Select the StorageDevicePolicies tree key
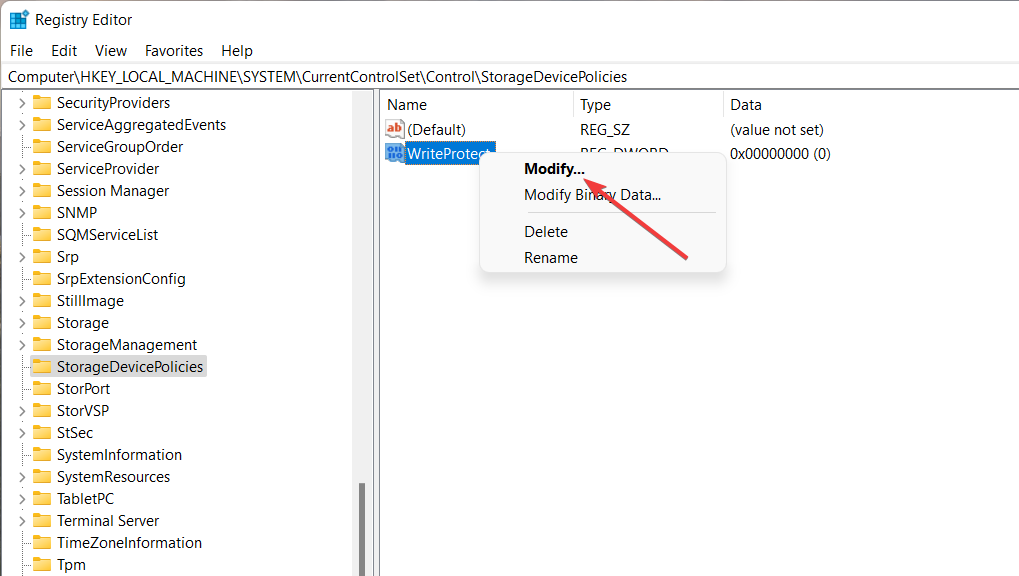1019x576 pixels. tap(130, 367)
